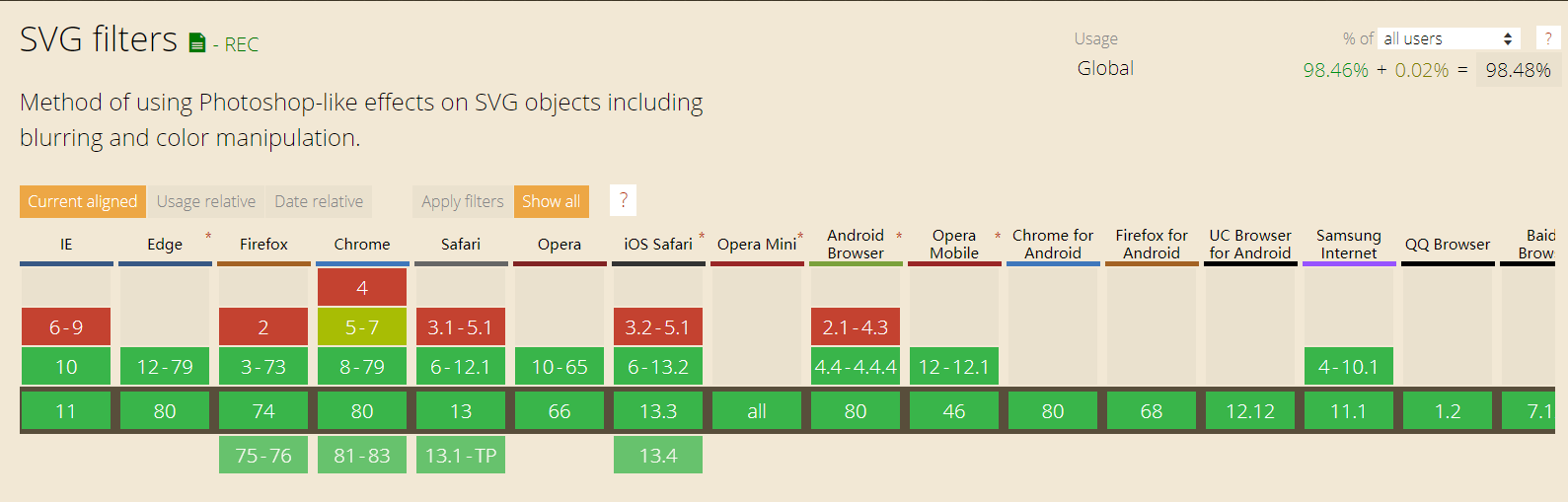The height and width of the screenshot is (502, 1568).
Task: Select the IE 6-9 unsupported cell
Action: (66, 327)
